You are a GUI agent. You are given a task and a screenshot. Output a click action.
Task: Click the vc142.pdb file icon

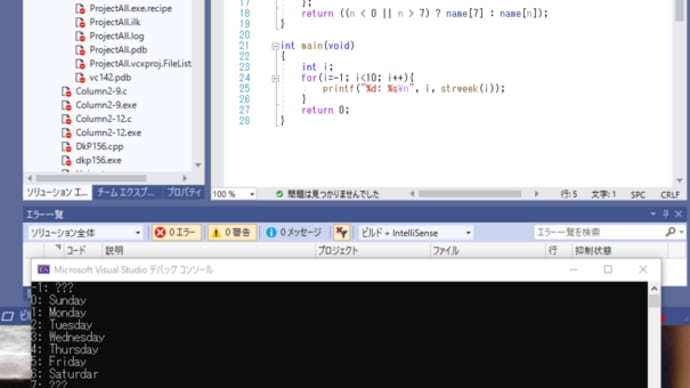point(80,77)
